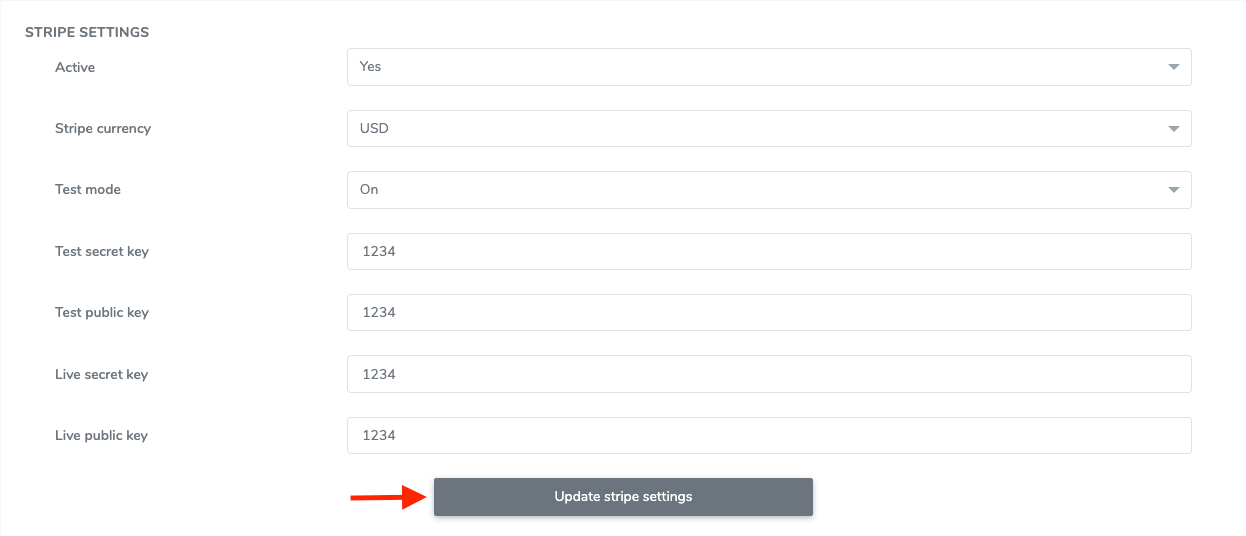1246x536 pixels.
Task: Click the caret arrow on the Test mode select
Action: coord(1173,190)
